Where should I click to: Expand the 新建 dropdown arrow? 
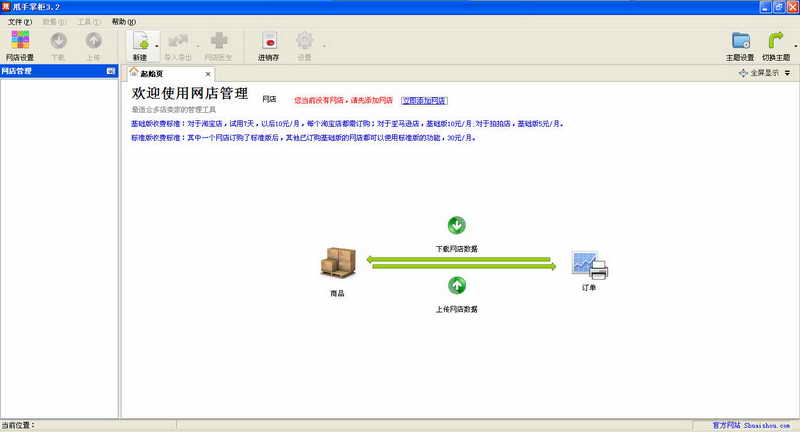tap(157, 46)
